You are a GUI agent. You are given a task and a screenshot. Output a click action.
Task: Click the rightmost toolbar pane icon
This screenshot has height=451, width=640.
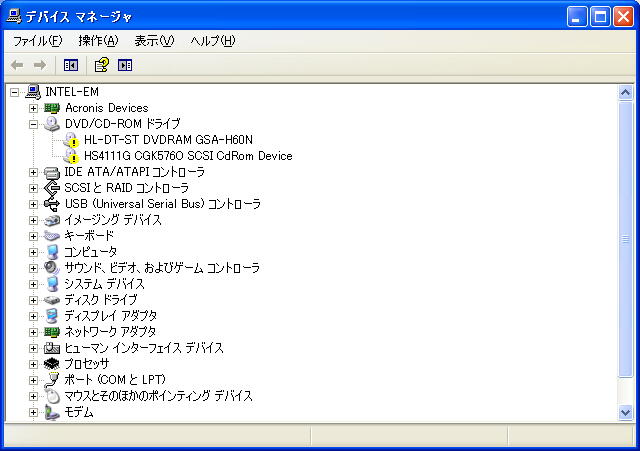pyautogui.click(x=125, y=65)
